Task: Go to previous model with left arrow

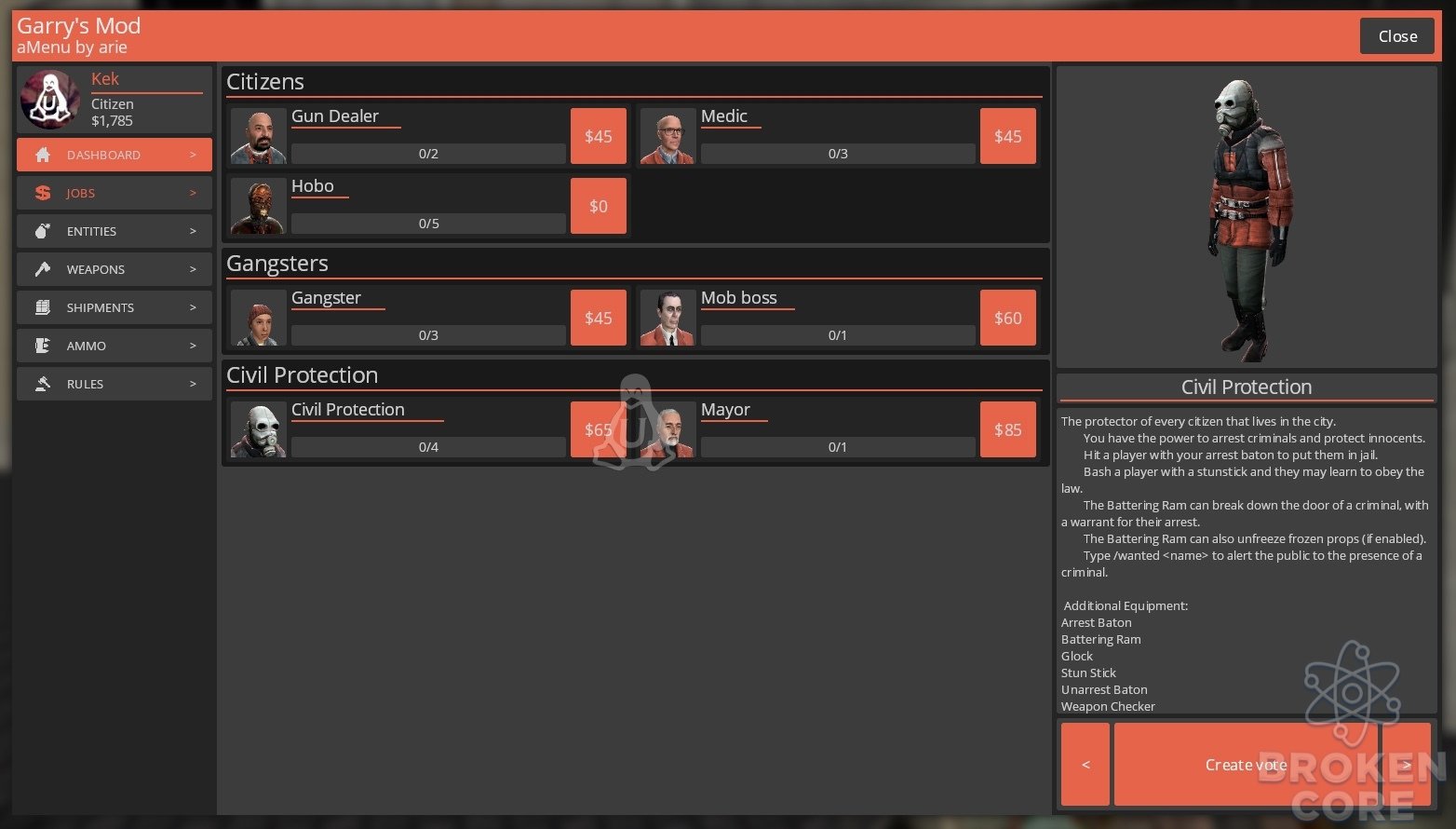Action: (1085, 765)
